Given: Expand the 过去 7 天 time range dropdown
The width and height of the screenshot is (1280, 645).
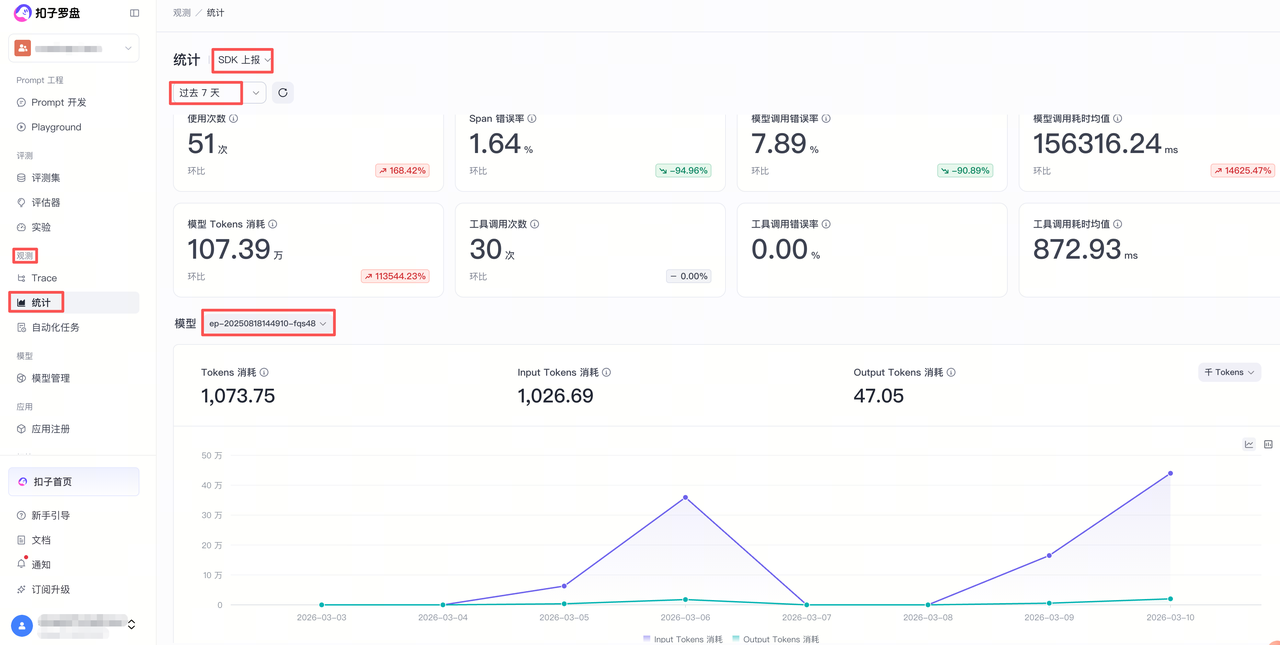Looking at the screenshot, I should click(x=218, y=93).
